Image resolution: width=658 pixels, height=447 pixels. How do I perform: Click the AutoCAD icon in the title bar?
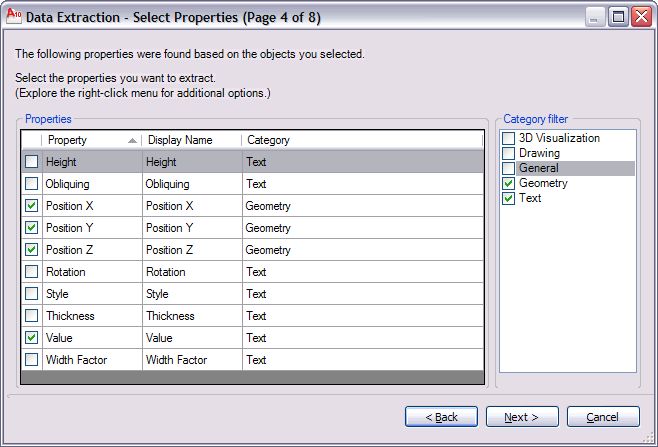[x=14, y=17]
